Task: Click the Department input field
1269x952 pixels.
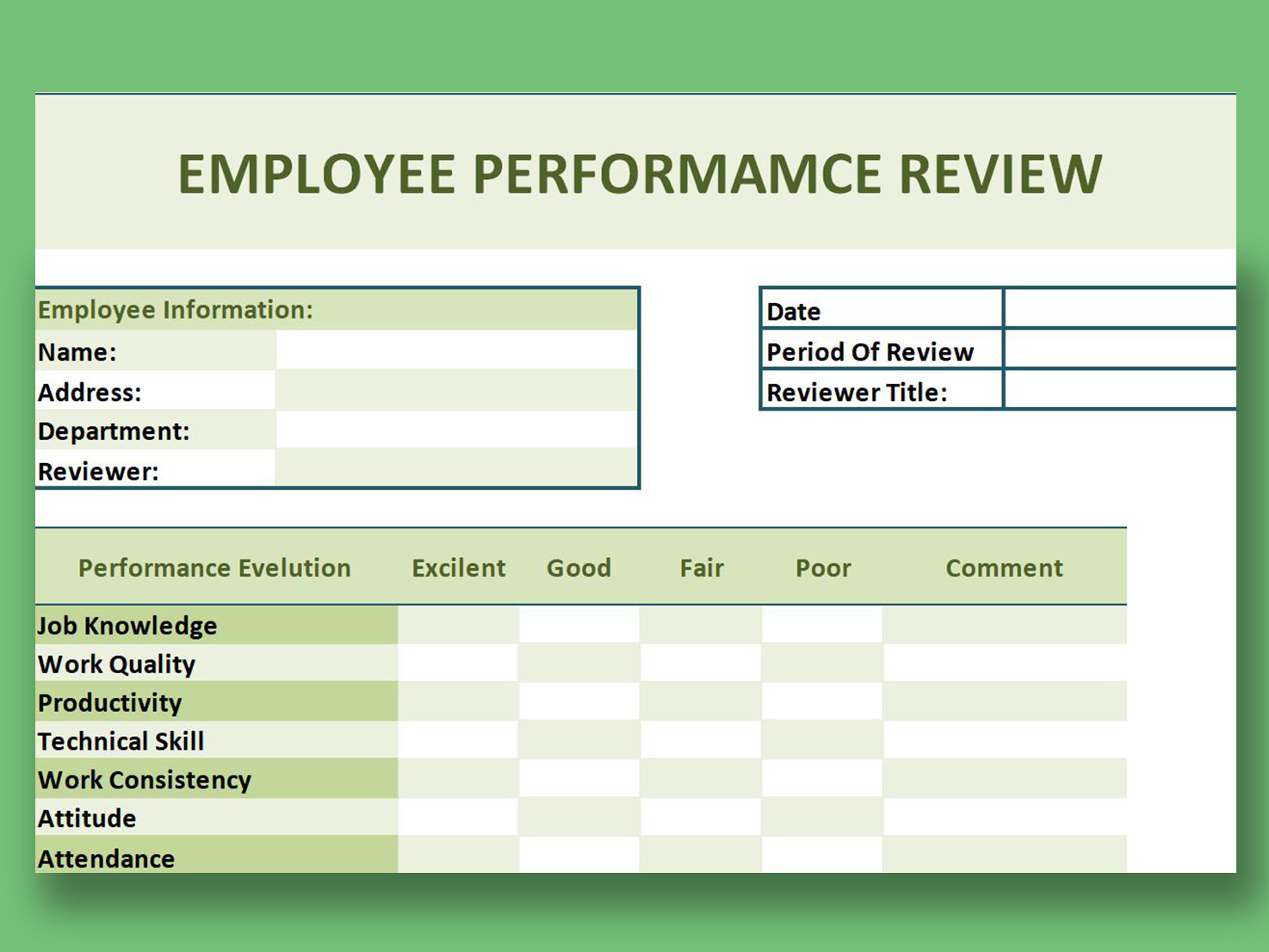Action: coord(456,430)
